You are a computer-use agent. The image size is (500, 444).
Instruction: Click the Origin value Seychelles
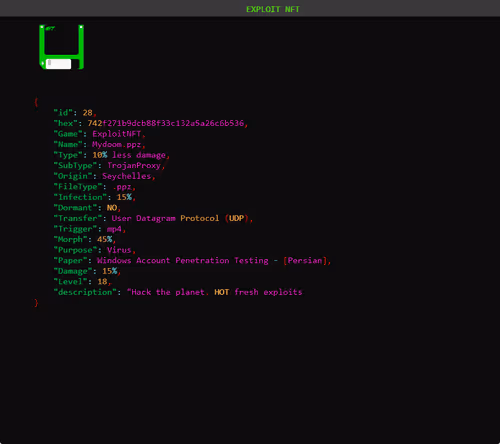click(127, 176)
